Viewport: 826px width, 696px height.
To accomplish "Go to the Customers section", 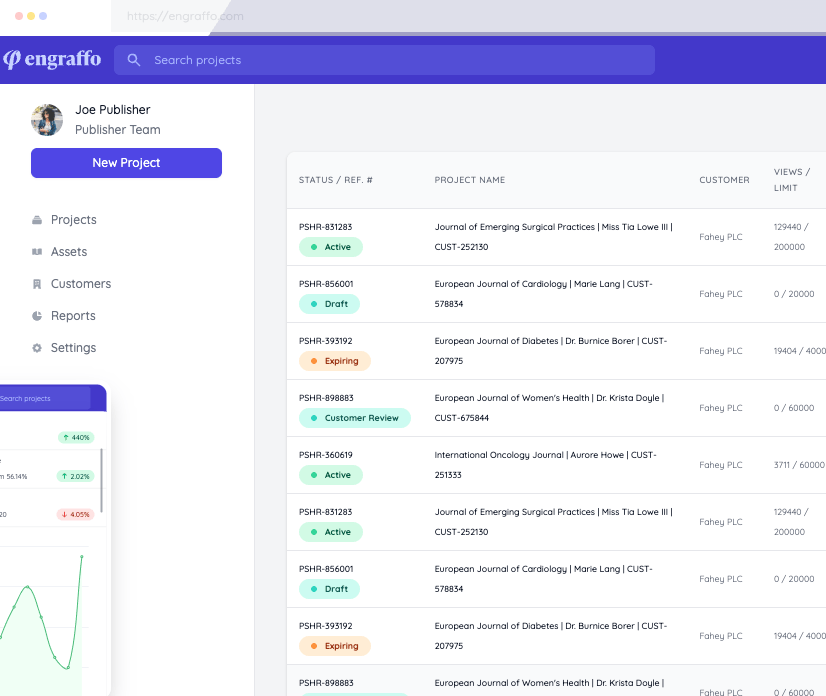I will click(x=81, y=284).
